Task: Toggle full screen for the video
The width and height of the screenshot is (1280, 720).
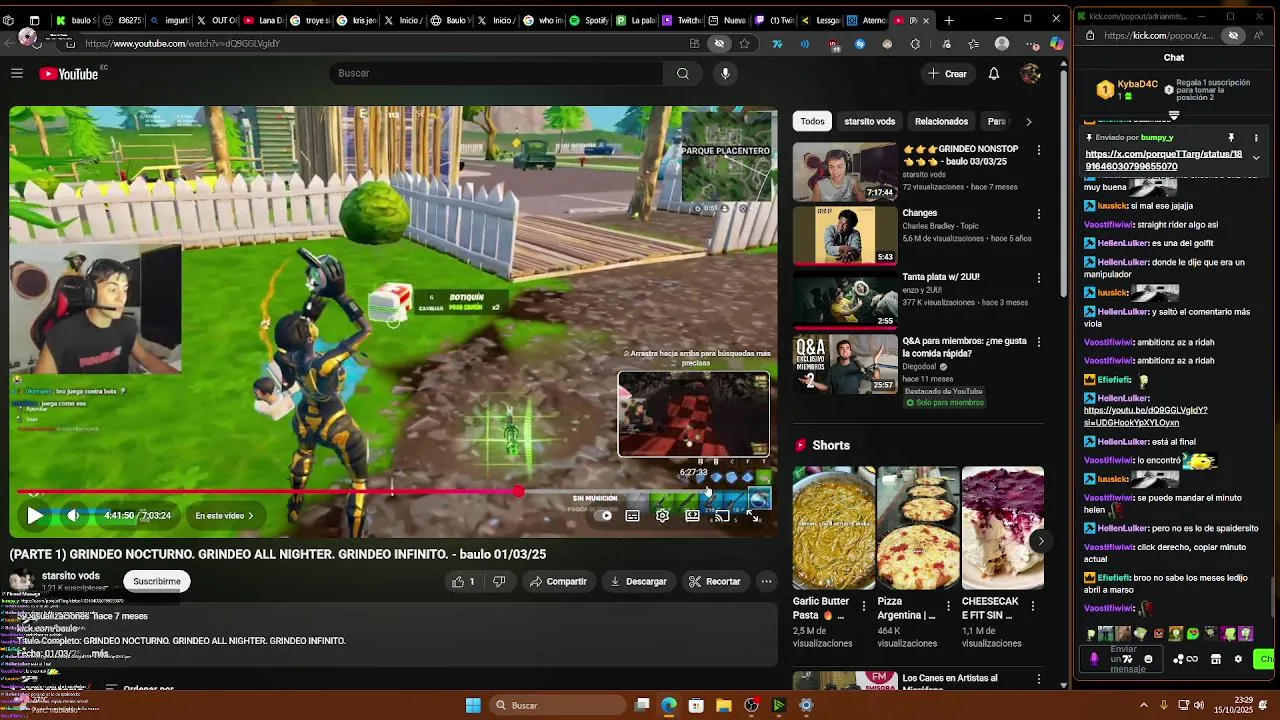Action: coord(753,516)
